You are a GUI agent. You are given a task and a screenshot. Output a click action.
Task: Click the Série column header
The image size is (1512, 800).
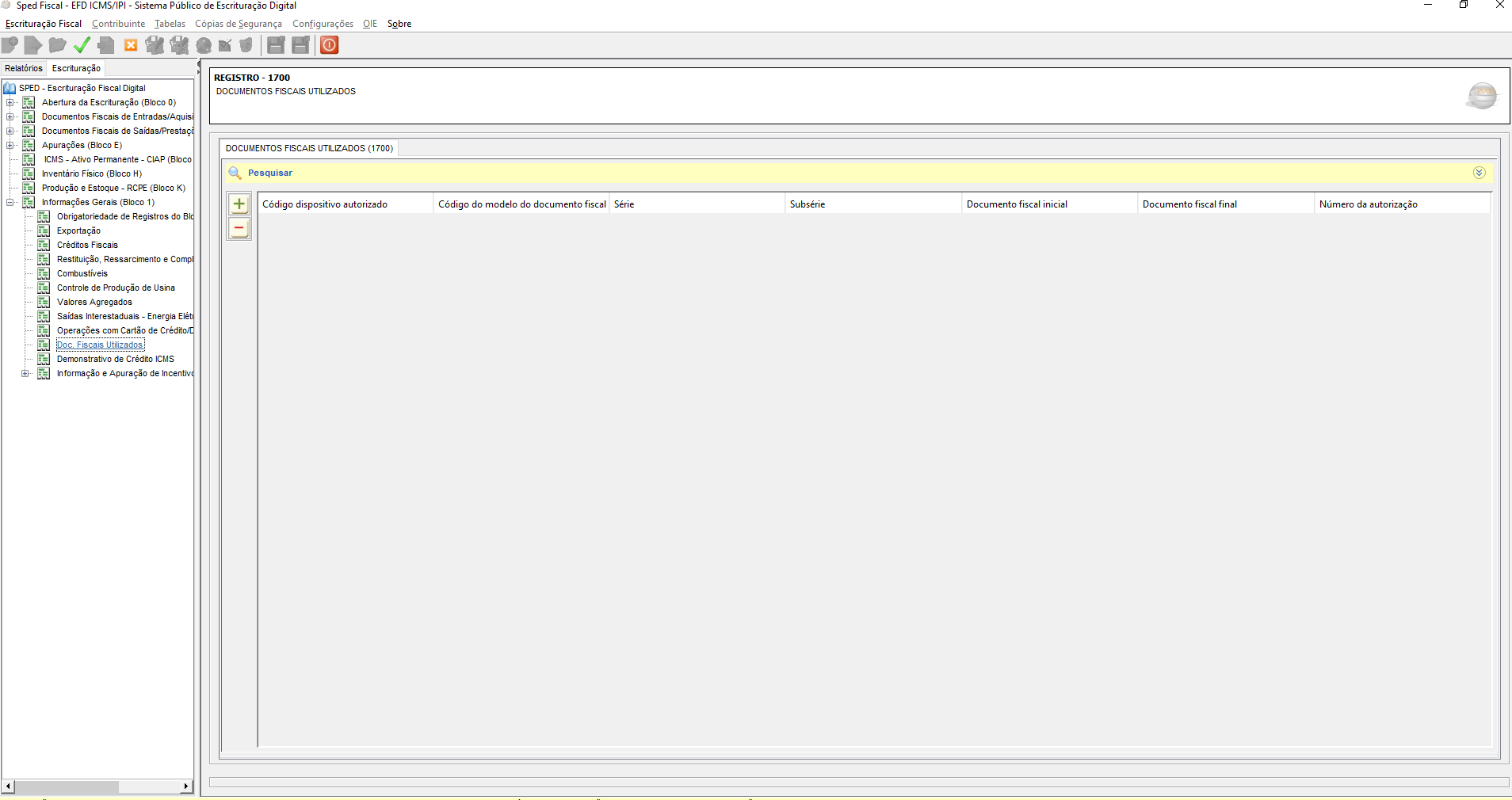624,204
